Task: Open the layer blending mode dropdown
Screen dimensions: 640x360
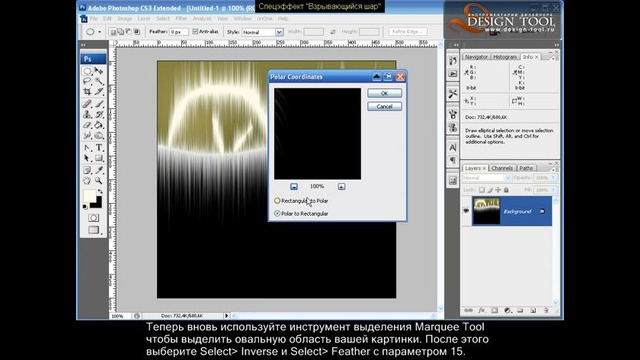Action: [487, 178]
